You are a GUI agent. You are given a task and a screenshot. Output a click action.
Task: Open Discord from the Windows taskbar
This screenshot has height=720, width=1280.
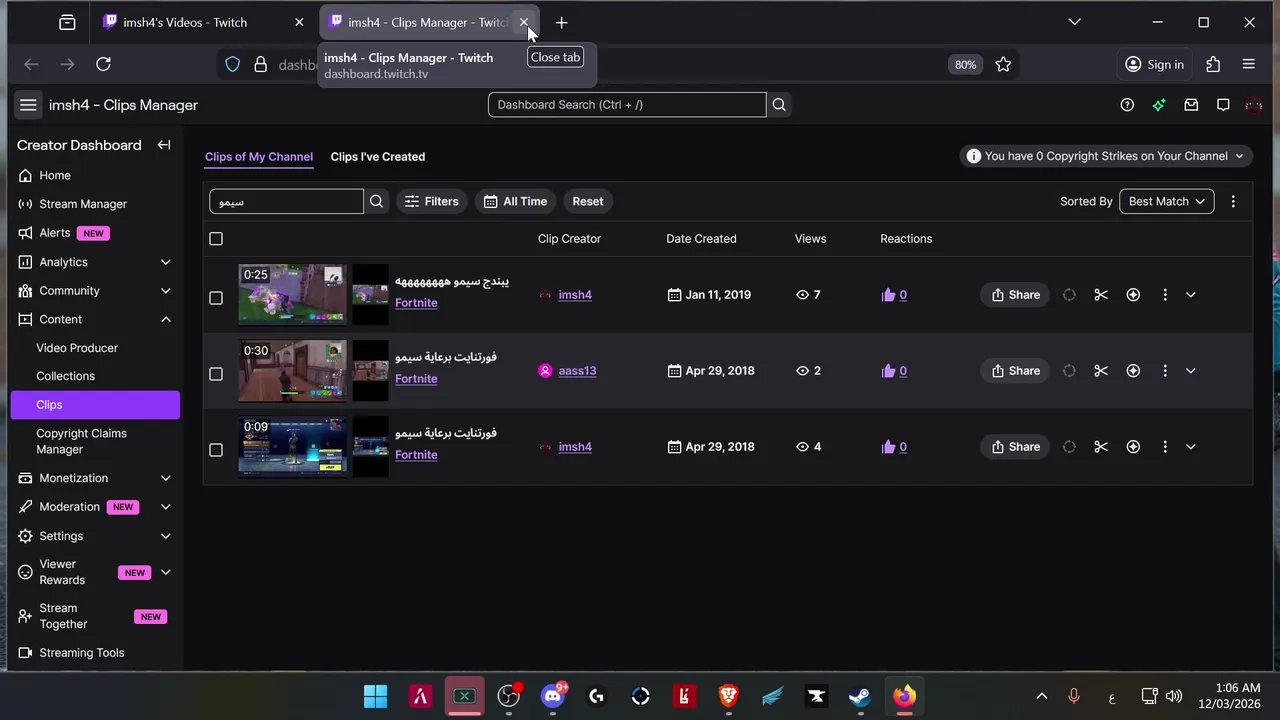click(x=552, y=696)
